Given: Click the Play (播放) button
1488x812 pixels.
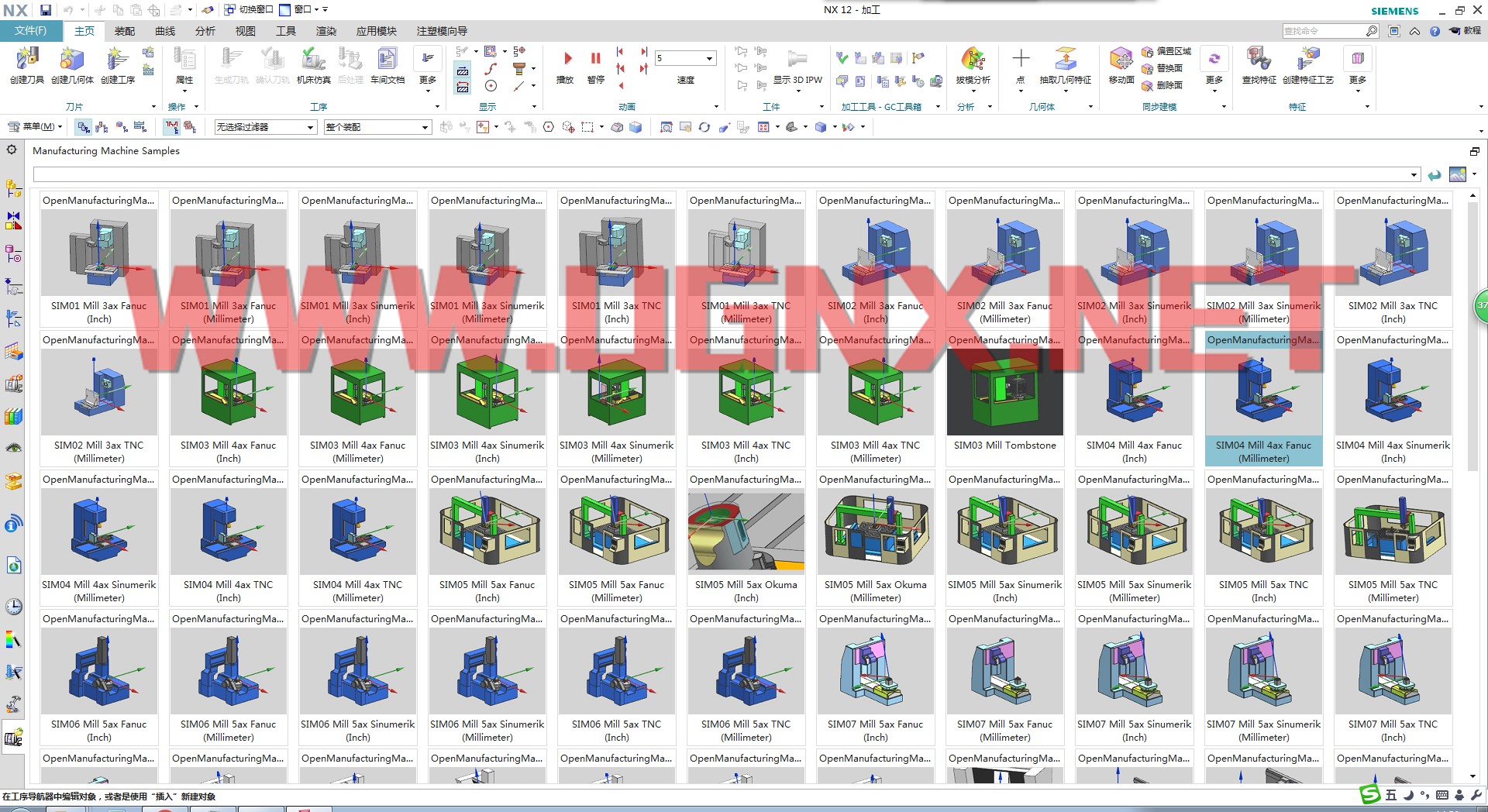Looking at the screenshot, I should (566, 64).
